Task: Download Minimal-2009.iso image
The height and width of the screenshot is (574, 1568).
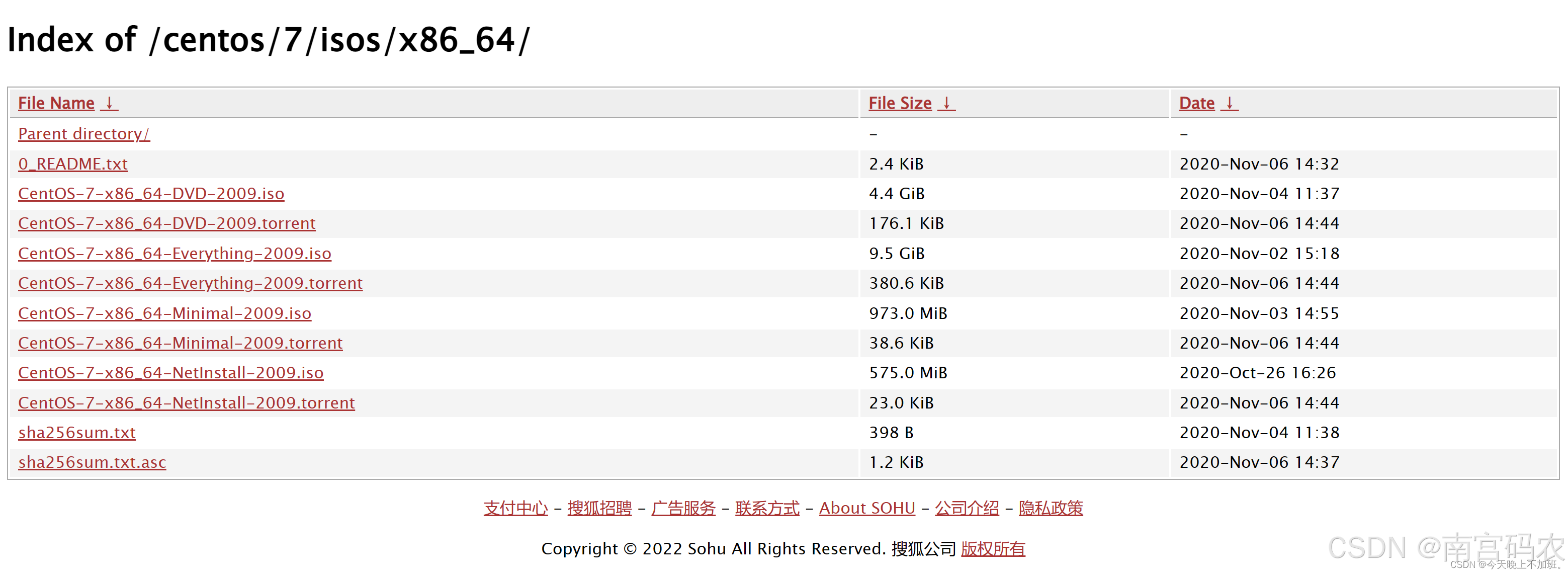Action: pos(164,313)
